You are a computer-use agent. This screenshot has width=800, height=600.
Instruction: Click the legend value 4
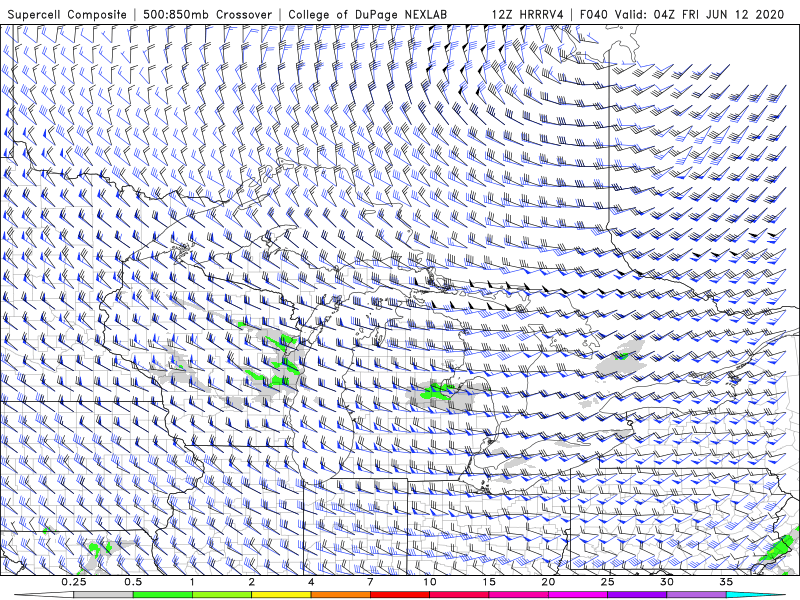pos(311,582)
